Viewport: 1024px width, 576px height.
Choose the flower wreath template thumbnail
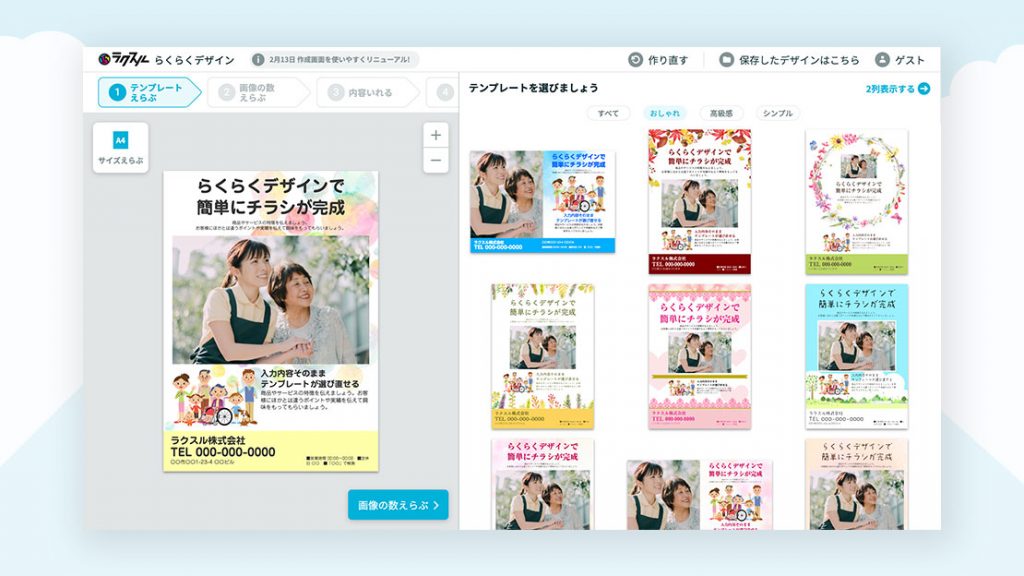coord(856,201)
